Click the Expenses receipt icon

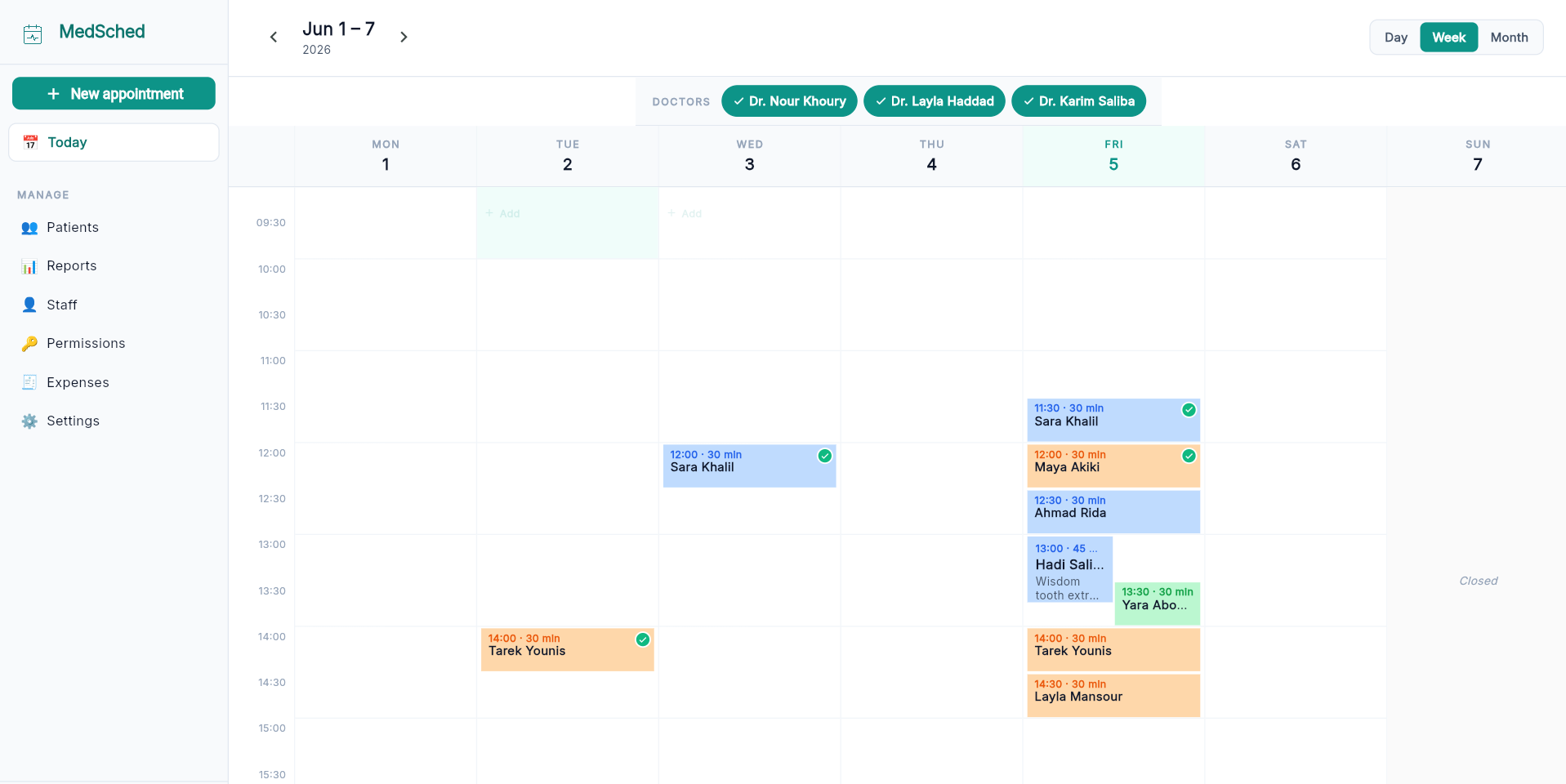pyautogui.click(x=29, y=382)
